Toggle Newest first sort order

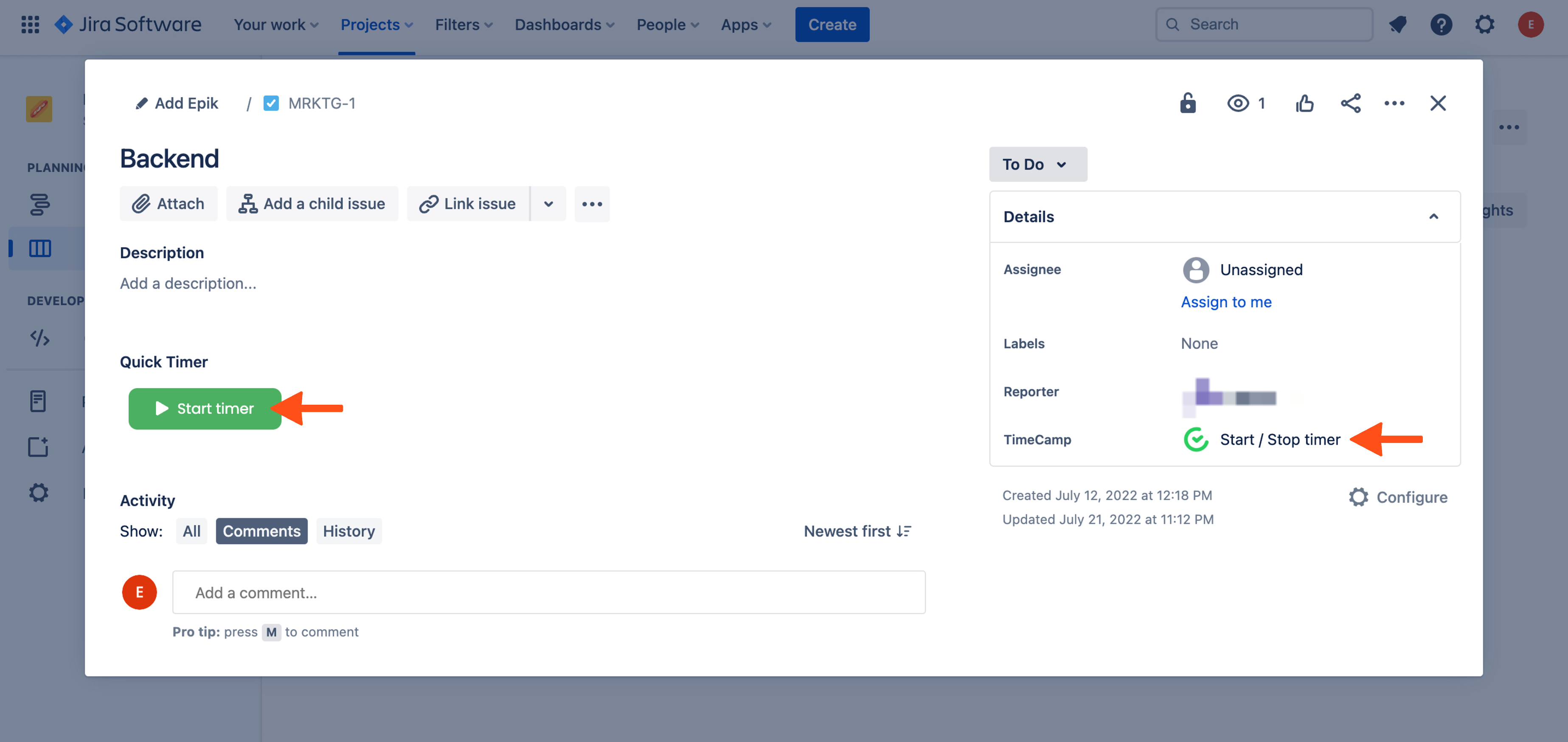tap(857, 531)
